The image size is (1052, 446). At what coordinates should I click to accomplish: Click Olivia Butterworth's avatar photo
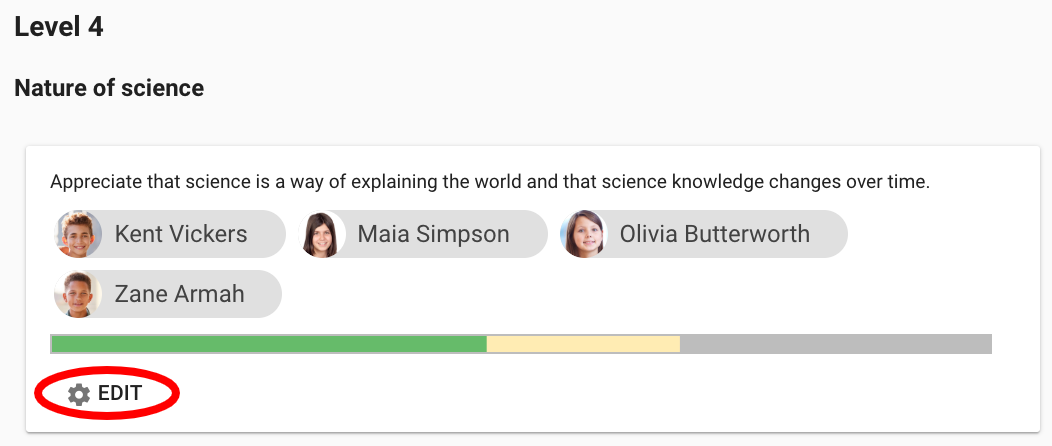tap(584, 234)
